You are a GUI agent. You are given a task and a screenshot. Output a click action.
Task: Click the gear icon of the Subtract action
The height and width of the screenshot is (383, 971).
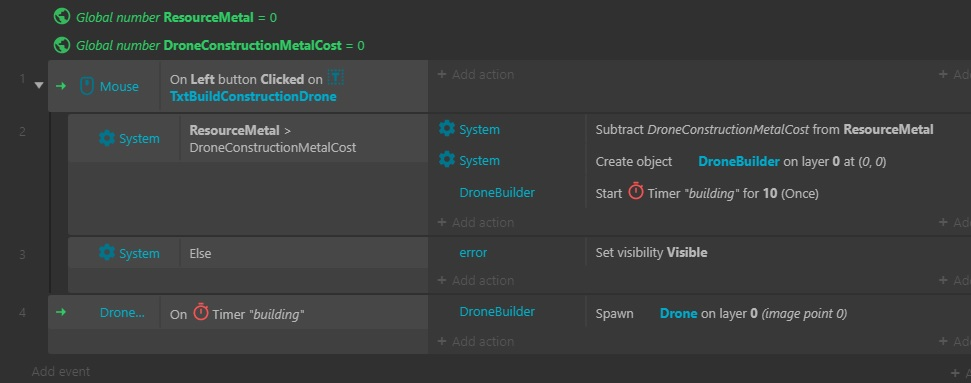pos(446,129)
